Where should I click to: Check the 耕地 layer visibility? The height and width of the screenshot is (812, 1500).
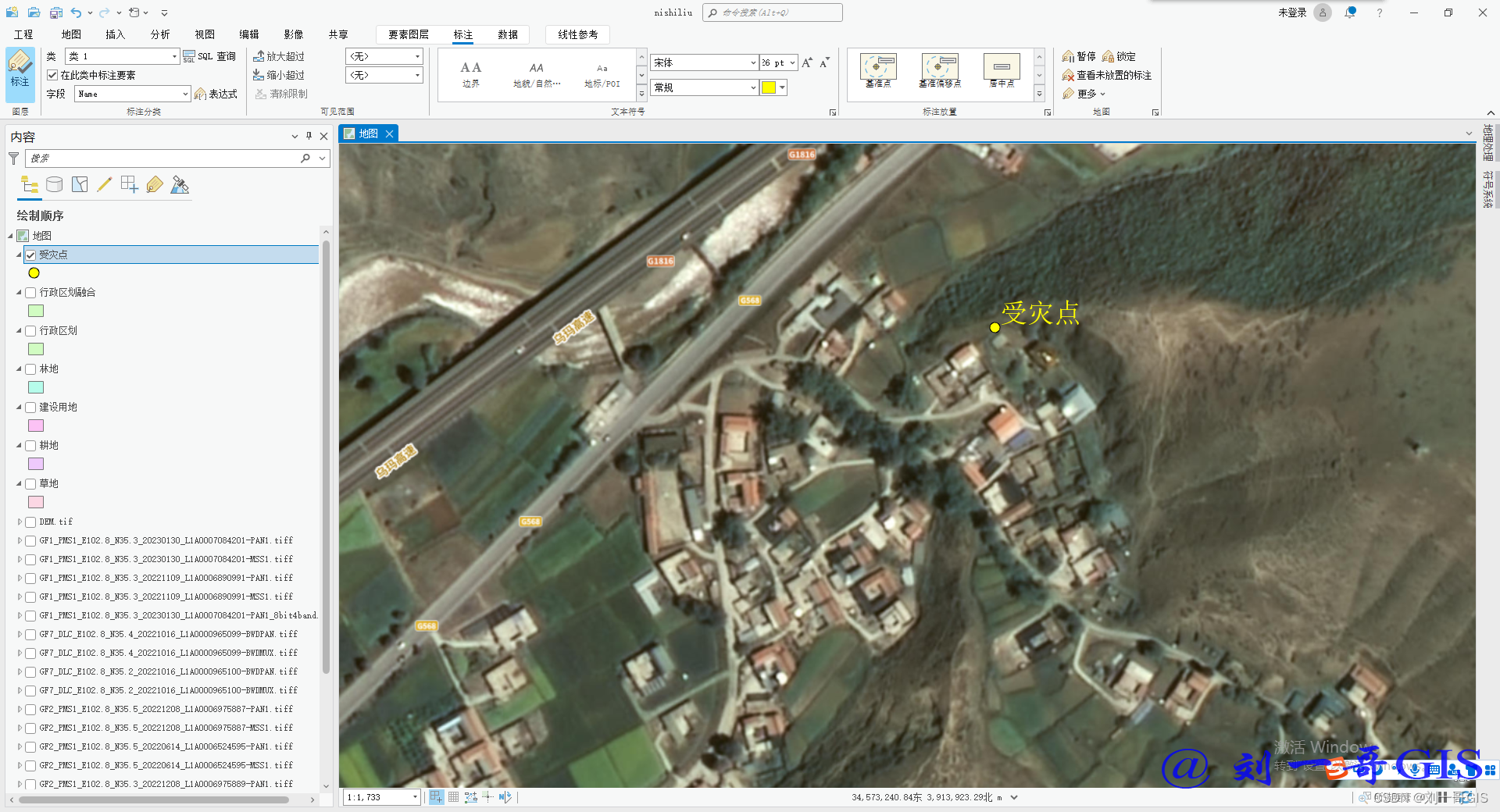click(x=30, y=446)
